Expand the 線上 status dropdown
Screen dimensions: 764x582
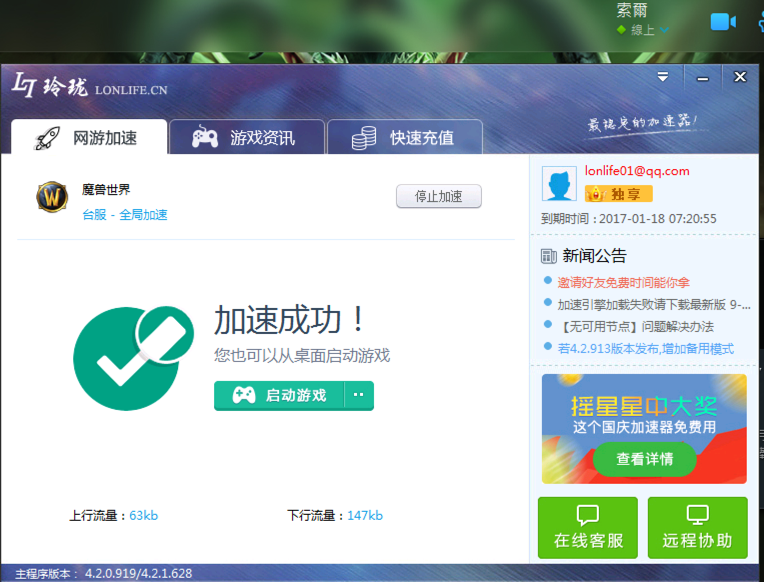664,30
